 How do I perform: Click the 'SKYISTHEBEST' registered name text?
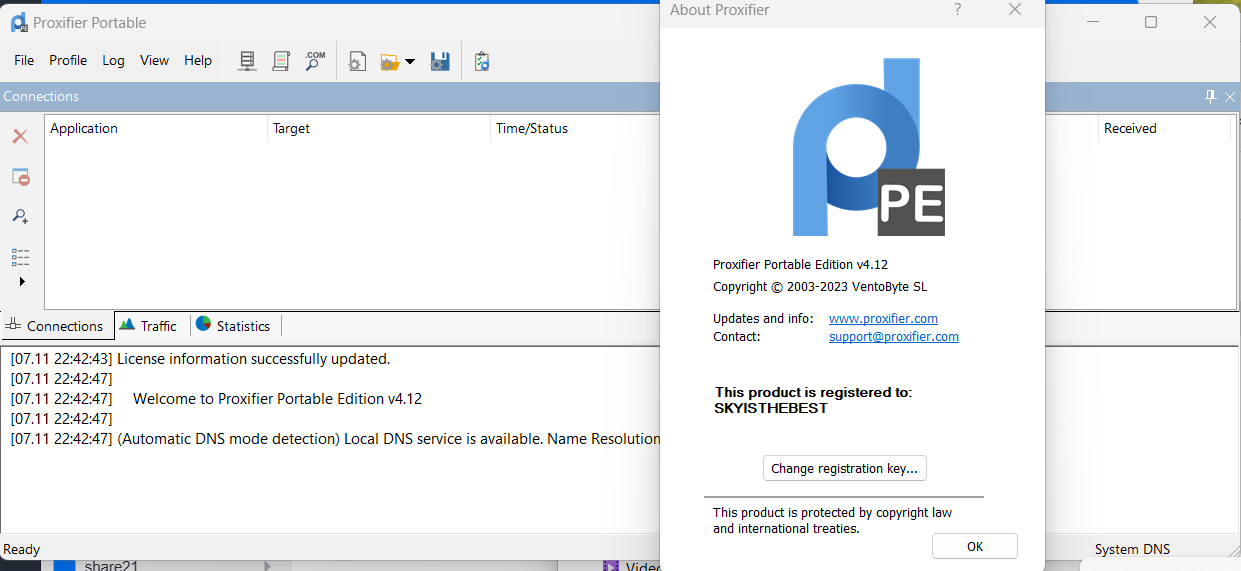pyautogui.click(x=771, y=408)
